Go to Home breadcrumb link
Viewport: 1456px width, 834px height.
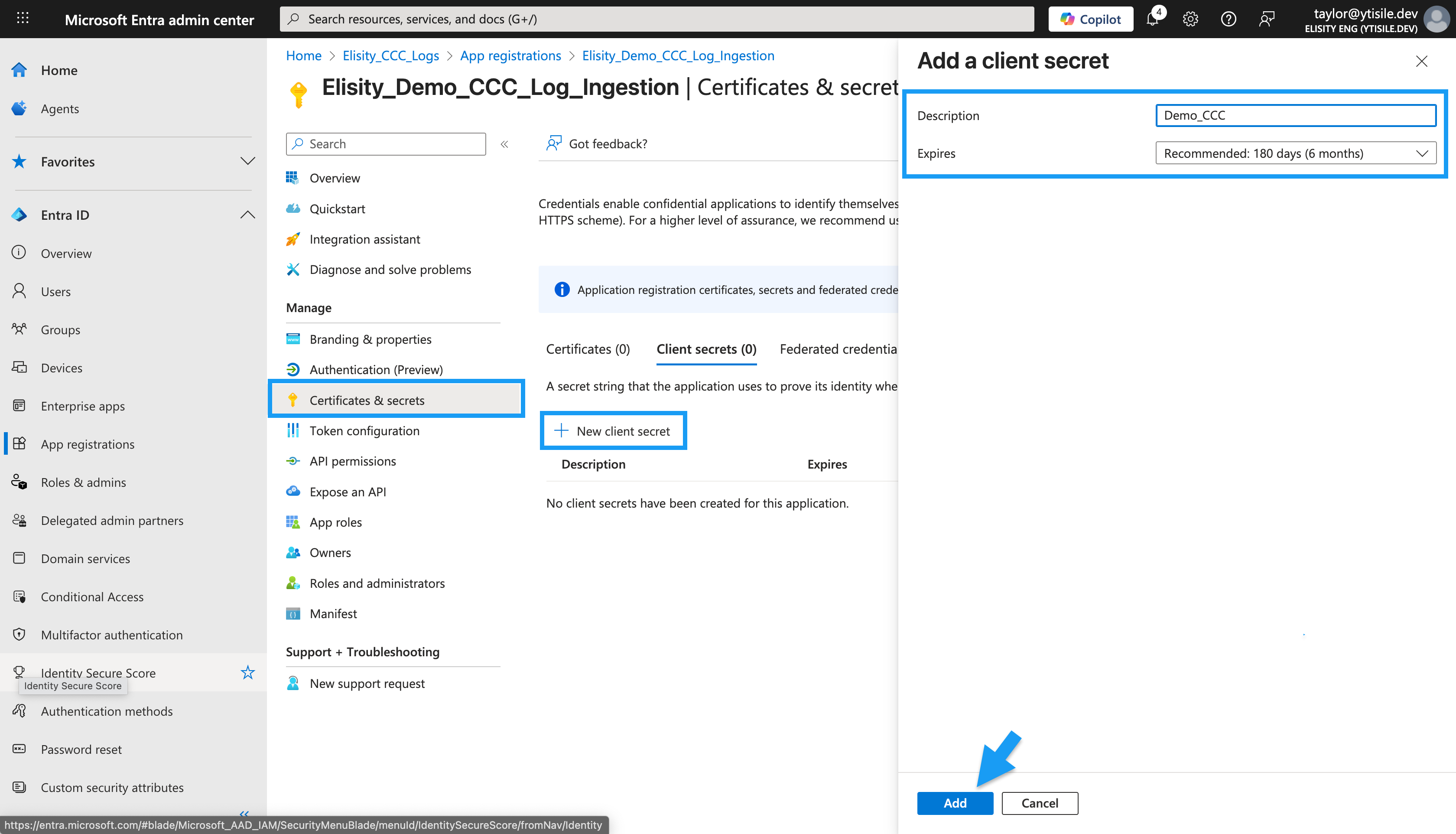303,55
